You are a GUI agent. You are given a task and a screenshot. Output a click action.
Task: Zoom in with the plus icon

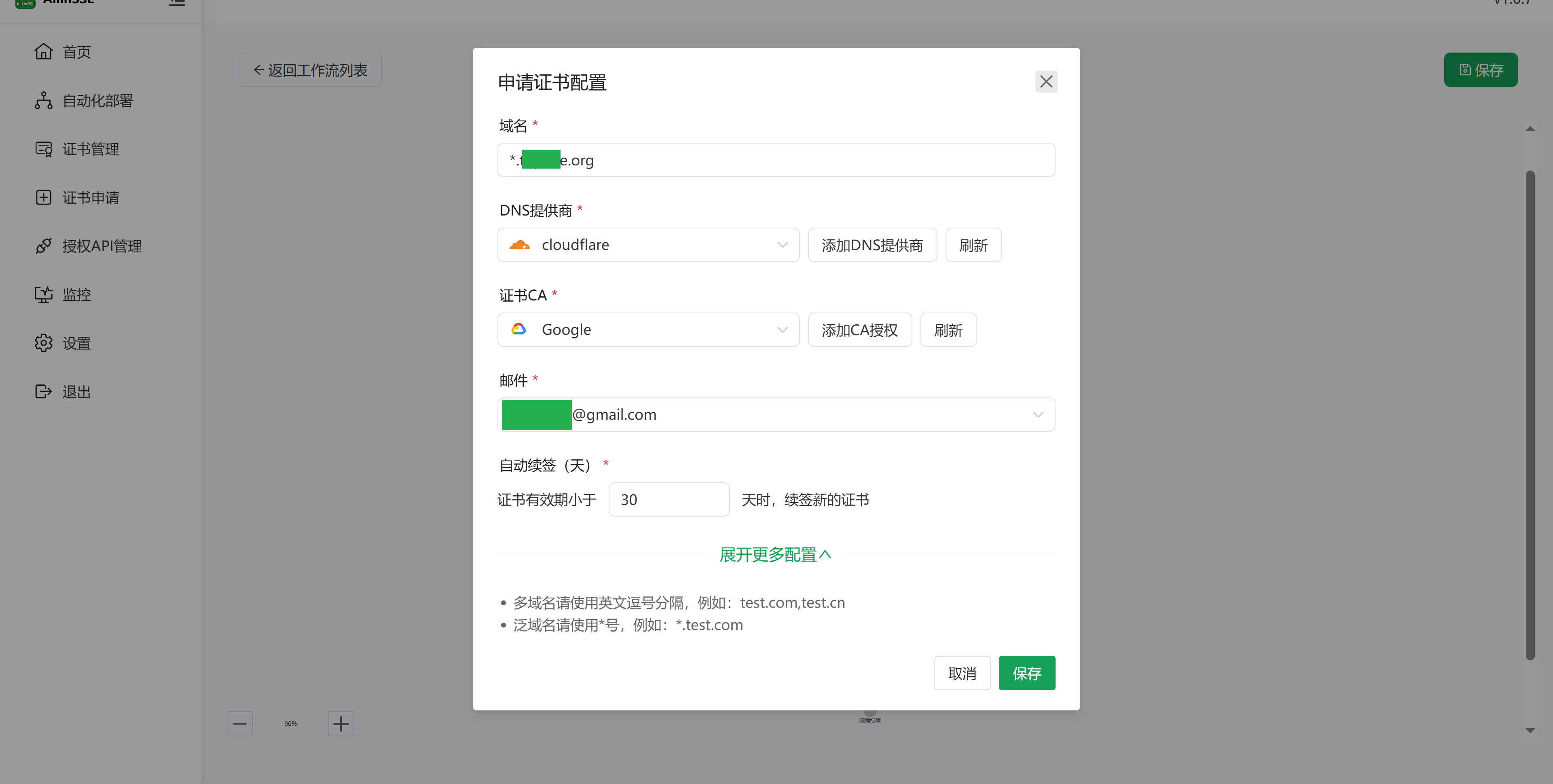(x=341, y=724)
